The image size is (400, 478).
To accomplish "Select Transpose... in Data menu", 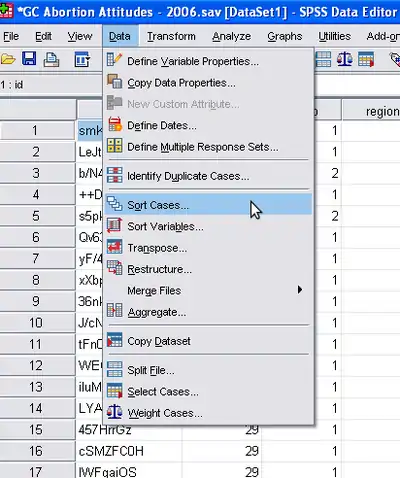I will tap(209, 248).
